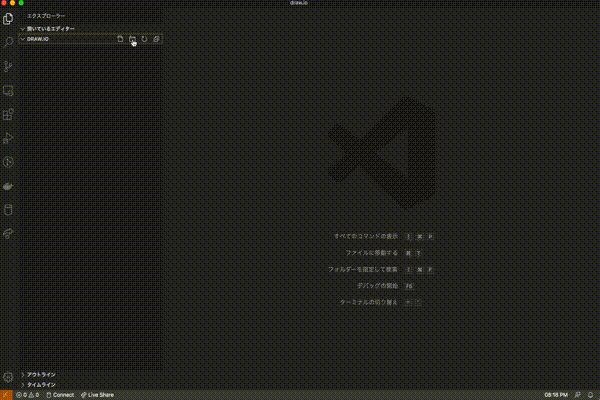Open the Explorer view in activity bar
The image size is (600, 400).
pos(8,18)
